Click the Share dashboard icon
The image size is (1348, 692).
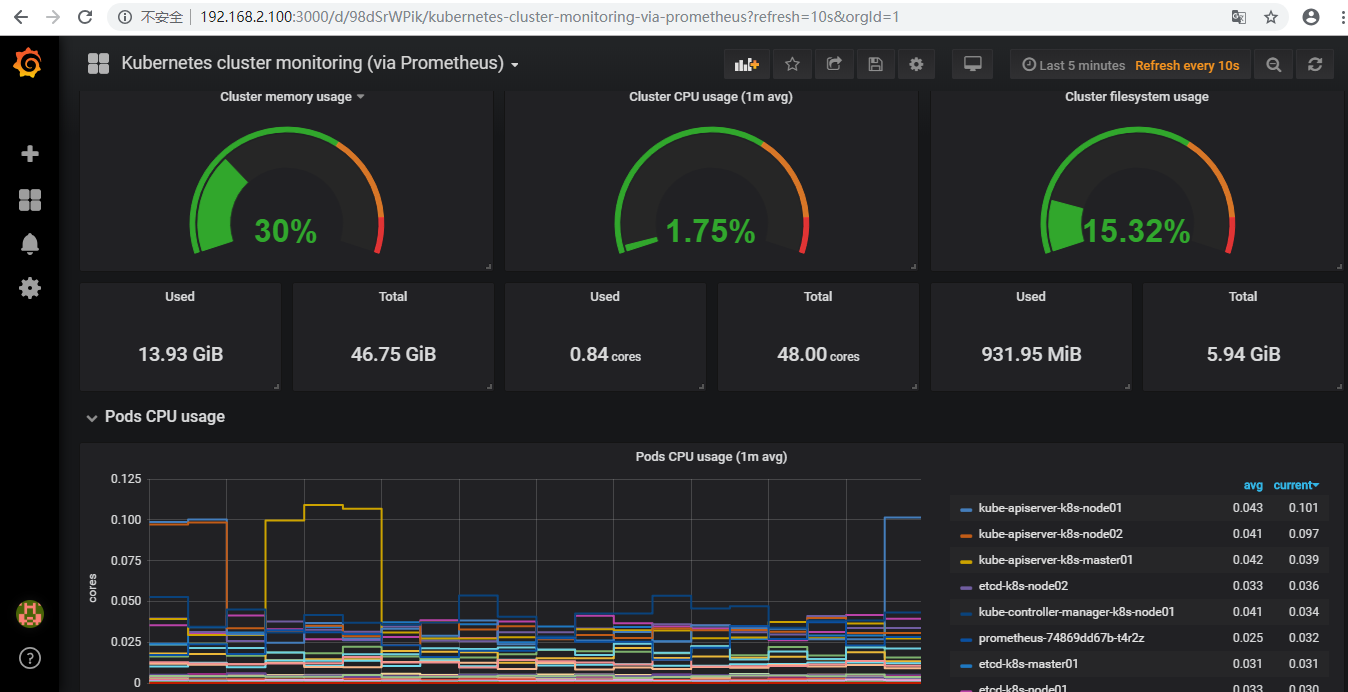pyautogui.click(x=834, y=64)
